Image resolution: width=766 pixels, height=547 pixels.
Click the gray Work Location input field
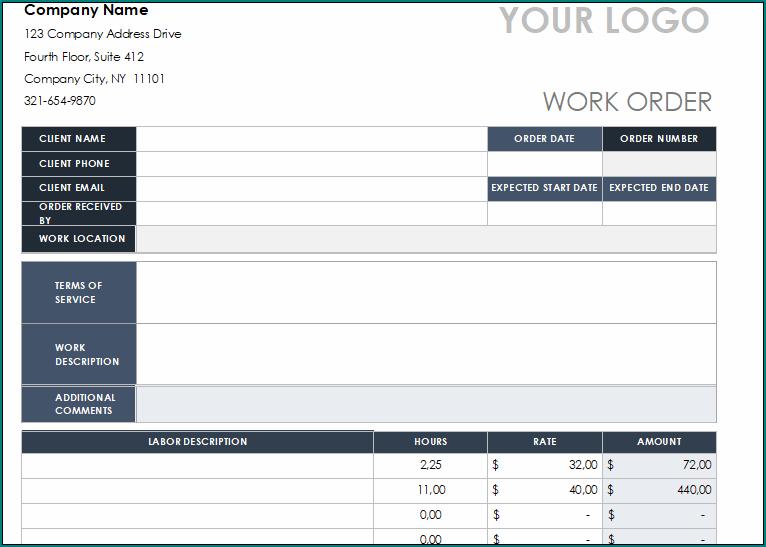click(426, 239)
